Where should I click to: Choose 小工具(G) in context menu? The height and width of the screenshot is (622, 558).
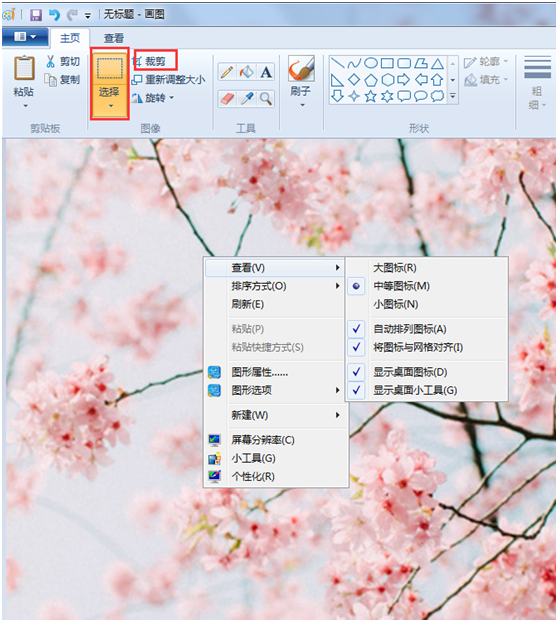tap(275, 458)
